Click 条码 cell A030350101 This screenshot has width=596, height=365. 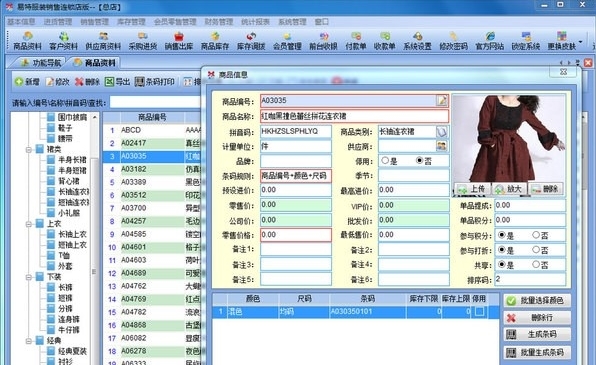click(x=368, y=312)
